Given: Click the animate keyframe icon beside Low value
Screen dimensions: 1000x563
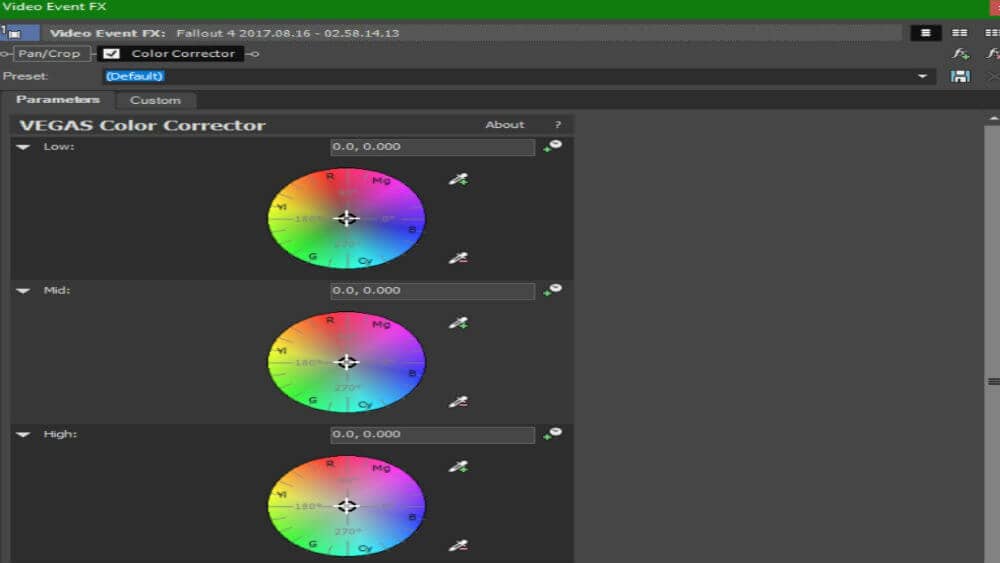Looking at the screenshot, I should coord(552,146).
